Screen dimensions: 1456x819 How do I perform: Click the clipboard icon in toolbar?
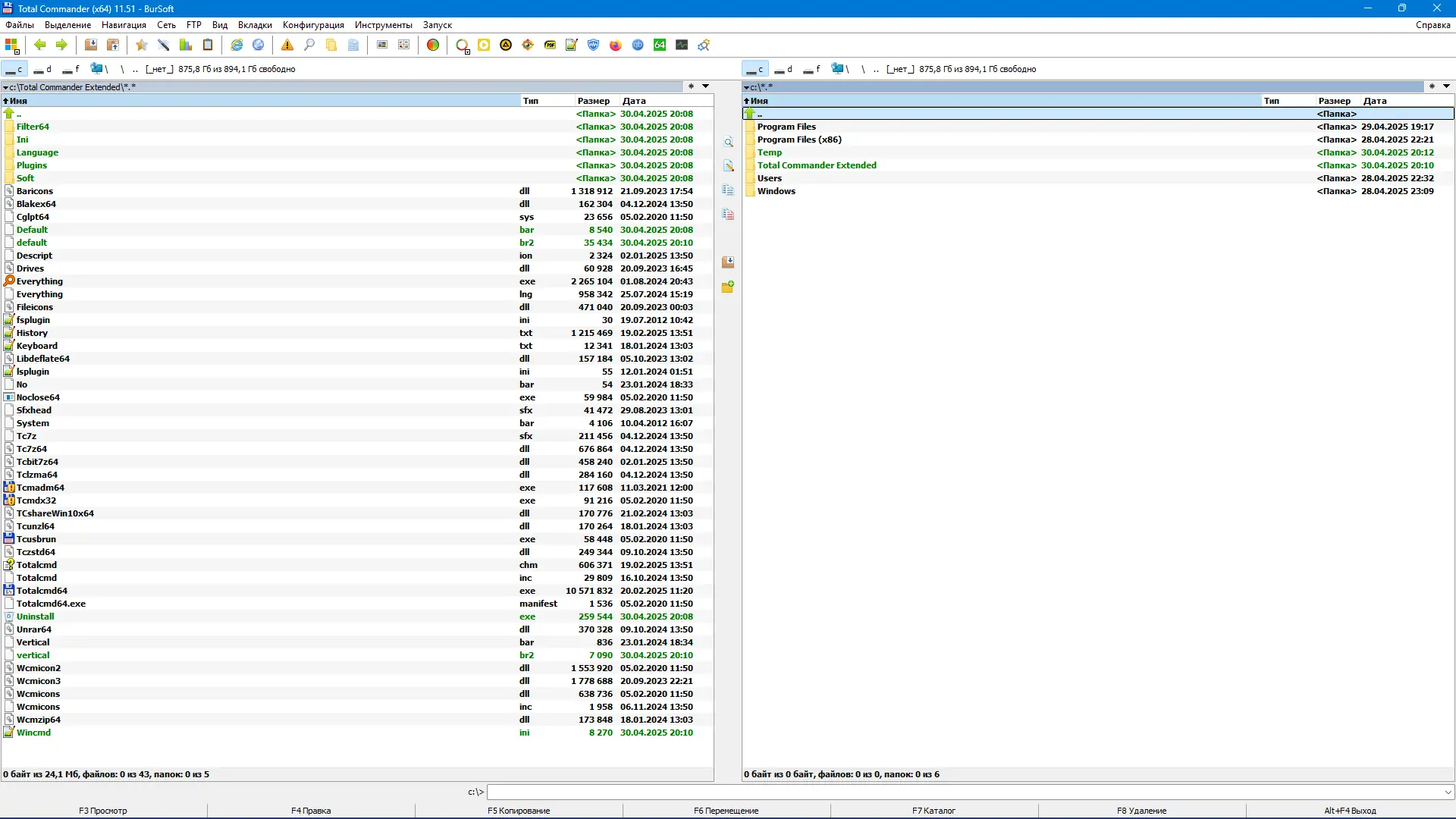pyautogui.click(x=208, y=45)
